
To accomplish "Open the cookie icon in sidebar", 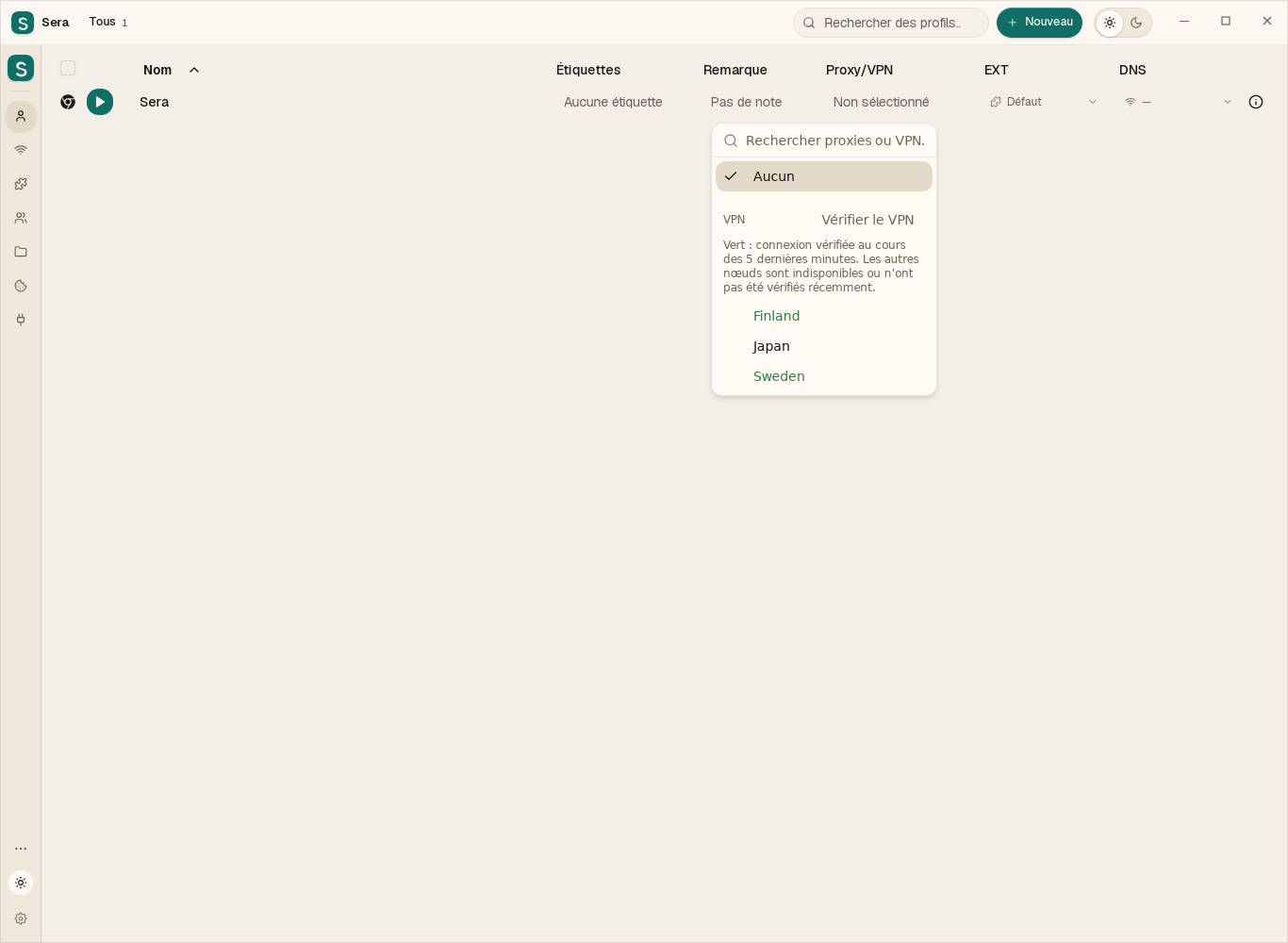I will point(21,286).
